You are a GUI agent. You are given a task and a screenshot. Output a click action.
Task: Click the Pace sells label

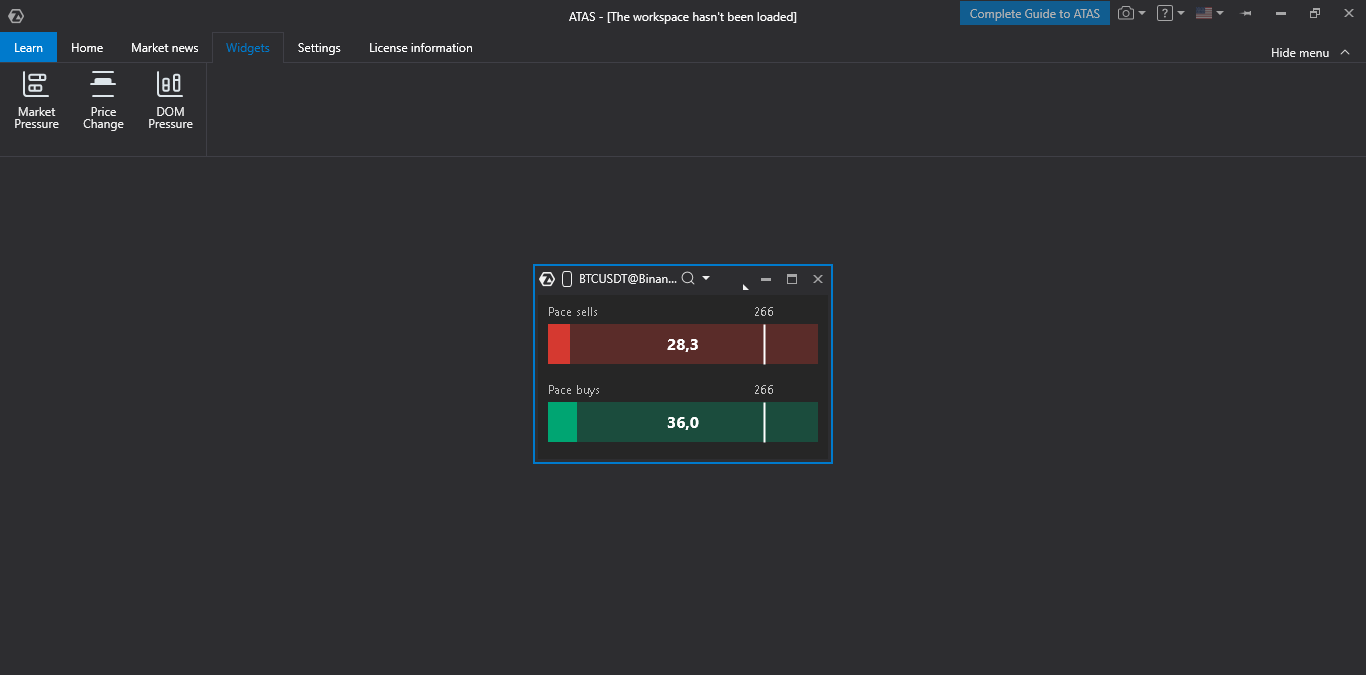pos(573,312)
